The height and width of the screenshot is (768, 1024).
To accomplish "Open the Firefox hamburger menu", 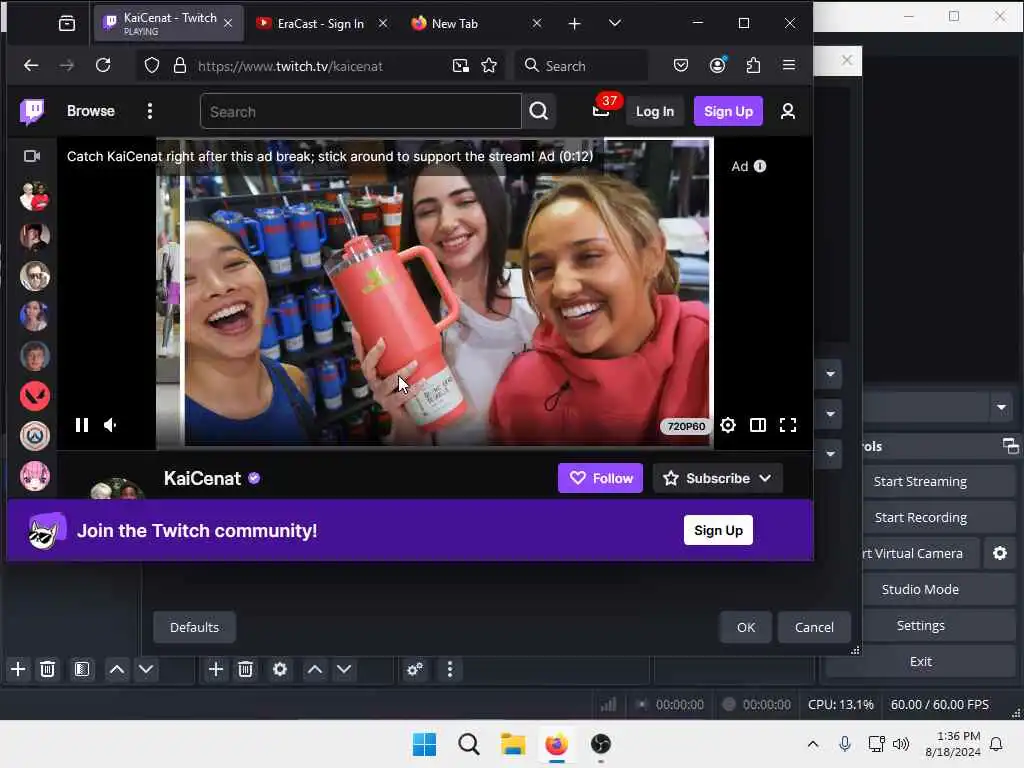I will tap(789, 65).
